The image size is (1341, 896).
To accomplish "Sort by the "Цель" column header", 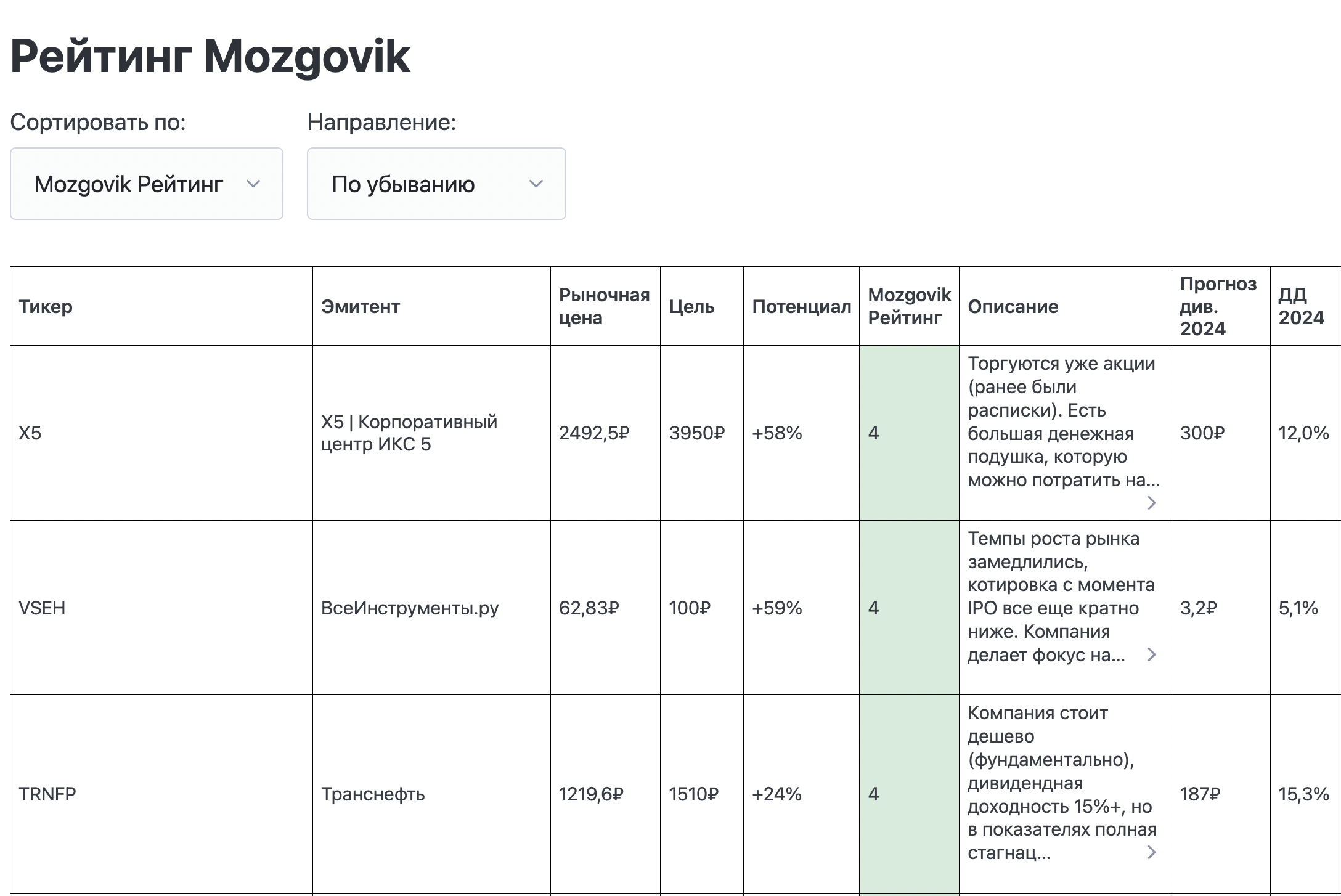I will (x=691, y=306).
